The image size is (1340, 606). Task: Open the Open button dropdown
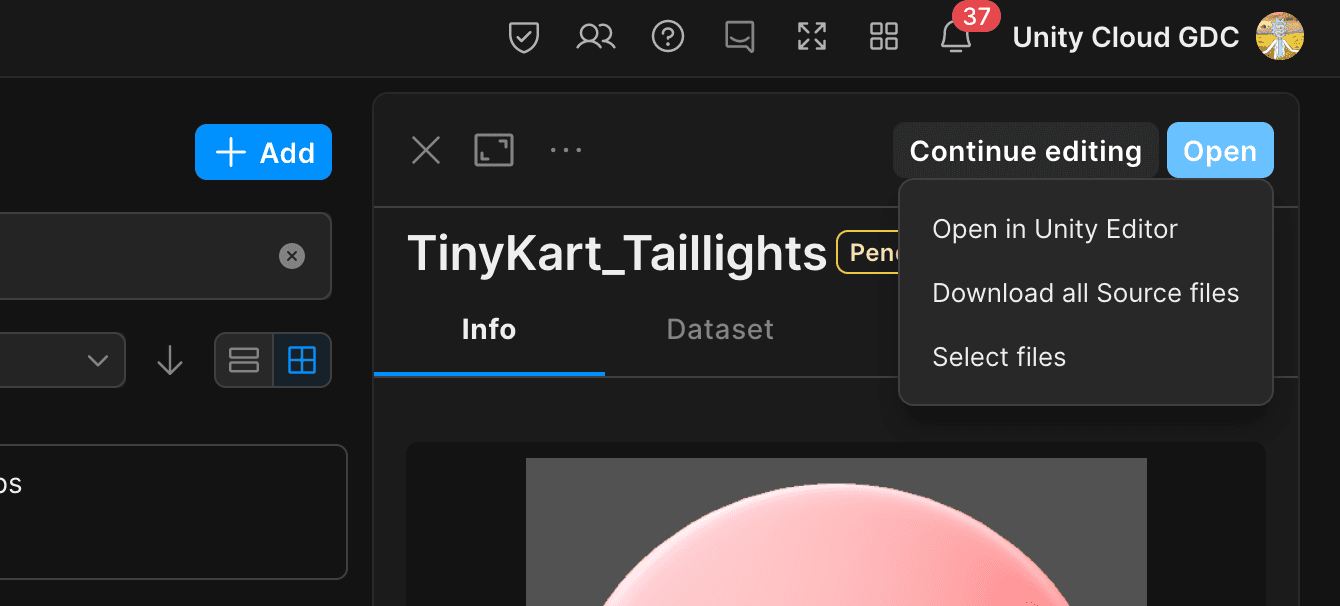click(x=1220, y=150)
